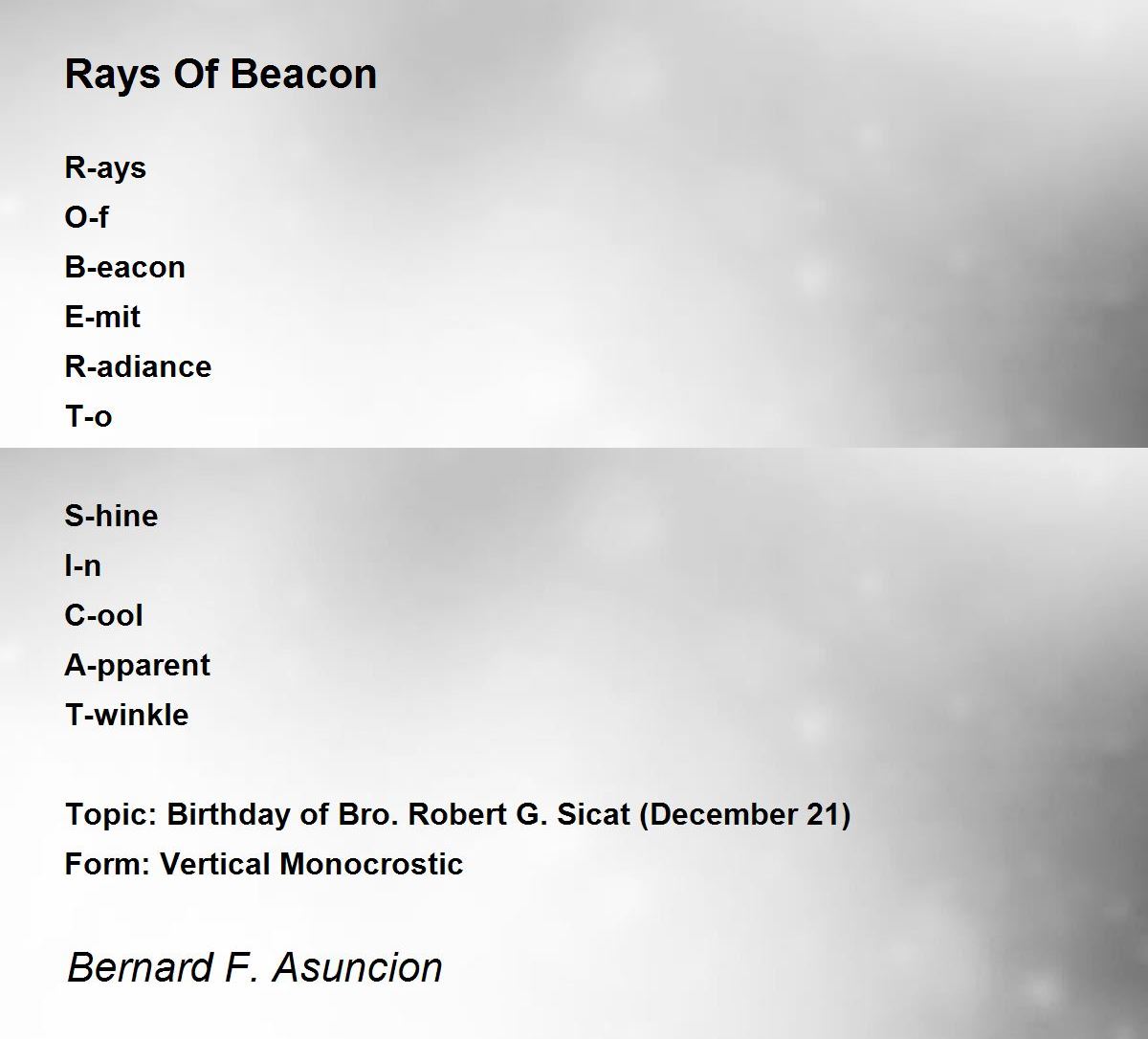Click the word Monocrostic
The width and height of the screenshot is (1148, 1039).
click(372, 864)
